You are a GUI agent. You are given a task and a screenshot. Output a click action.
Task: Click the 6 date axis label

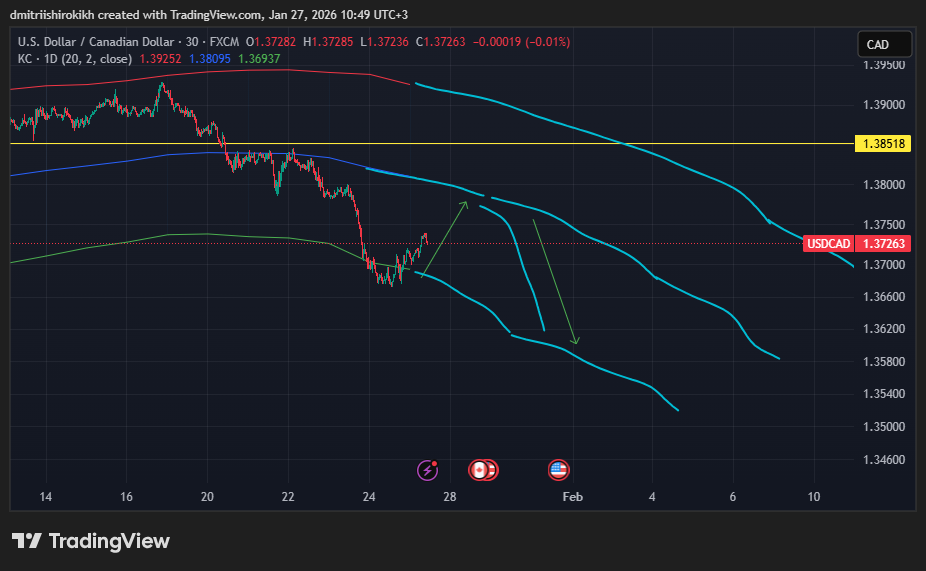point(733,497)
